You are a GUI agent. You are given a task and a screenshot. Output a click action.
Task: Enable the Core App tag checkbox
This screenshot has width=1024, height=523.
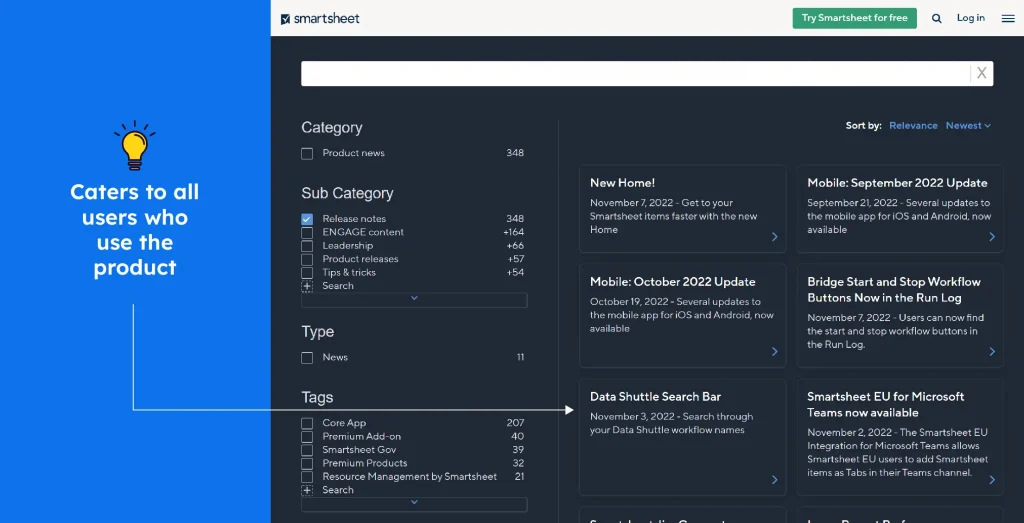point(307,423)
